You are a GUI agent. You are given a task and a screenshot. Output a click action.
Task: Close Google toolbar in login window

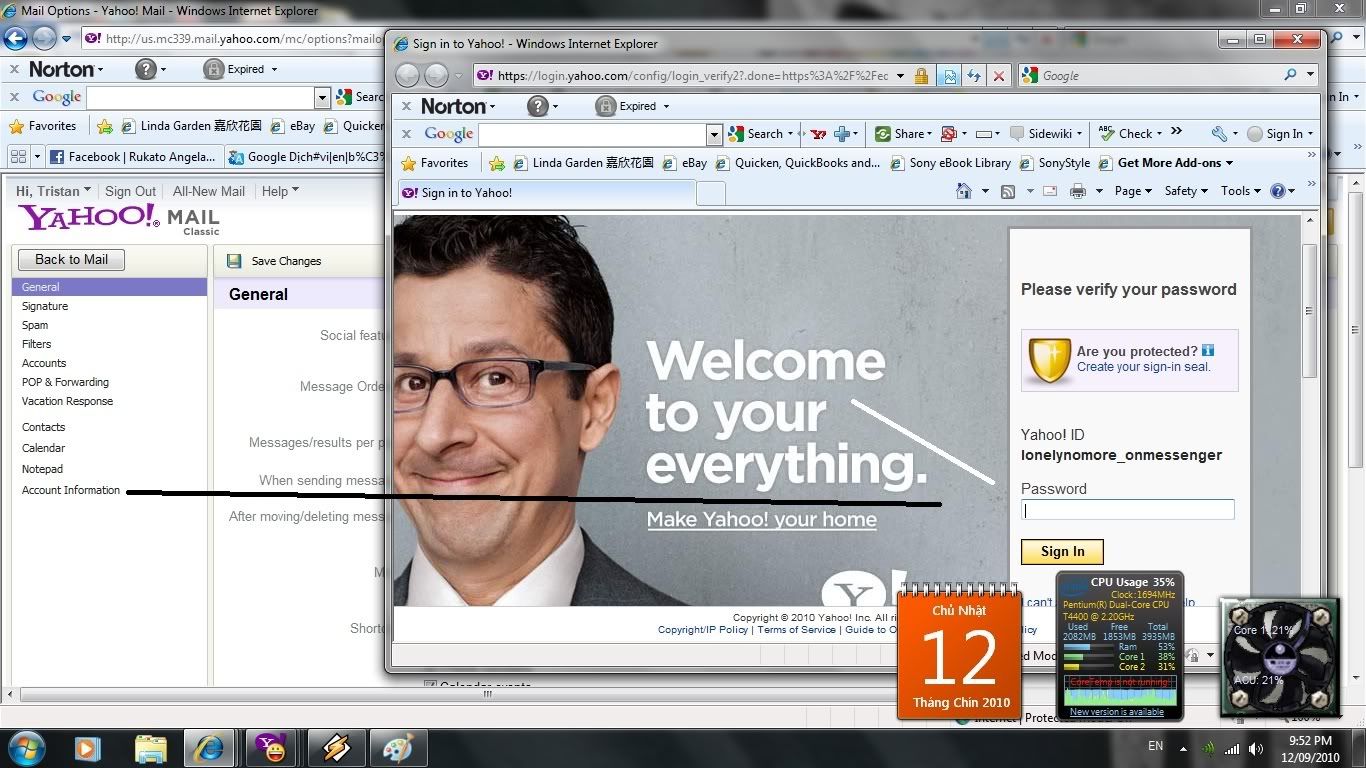[x=406, y=134]
